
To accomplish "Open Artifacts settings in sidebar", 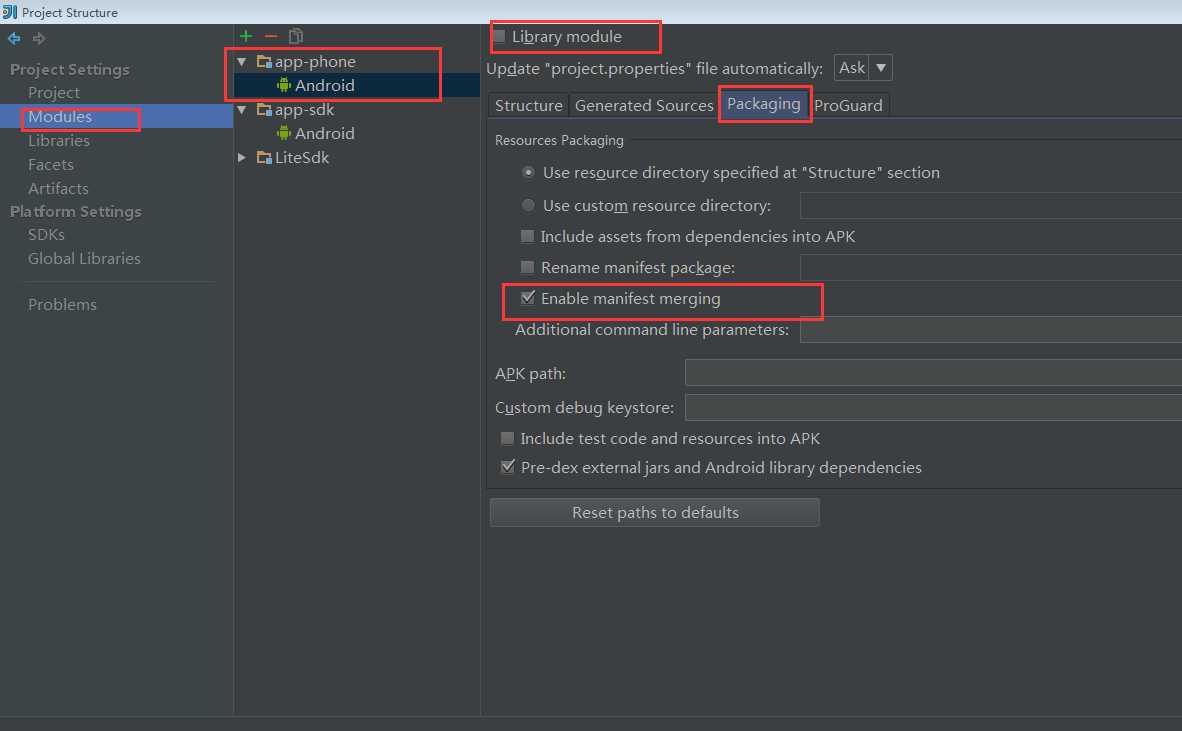I will (58, 188).
